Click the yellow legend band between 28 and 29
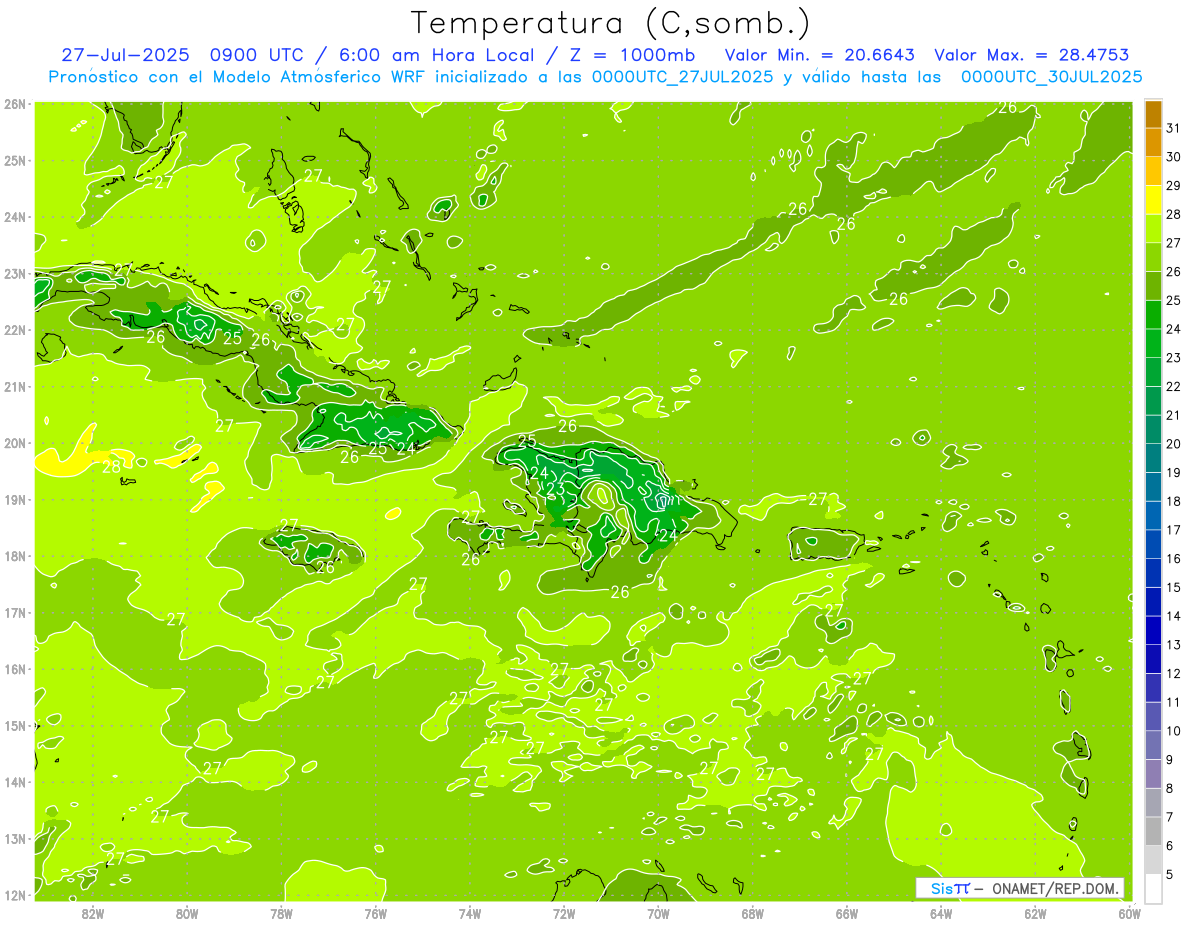1200x927 pixels. [x=1153, y=200]
